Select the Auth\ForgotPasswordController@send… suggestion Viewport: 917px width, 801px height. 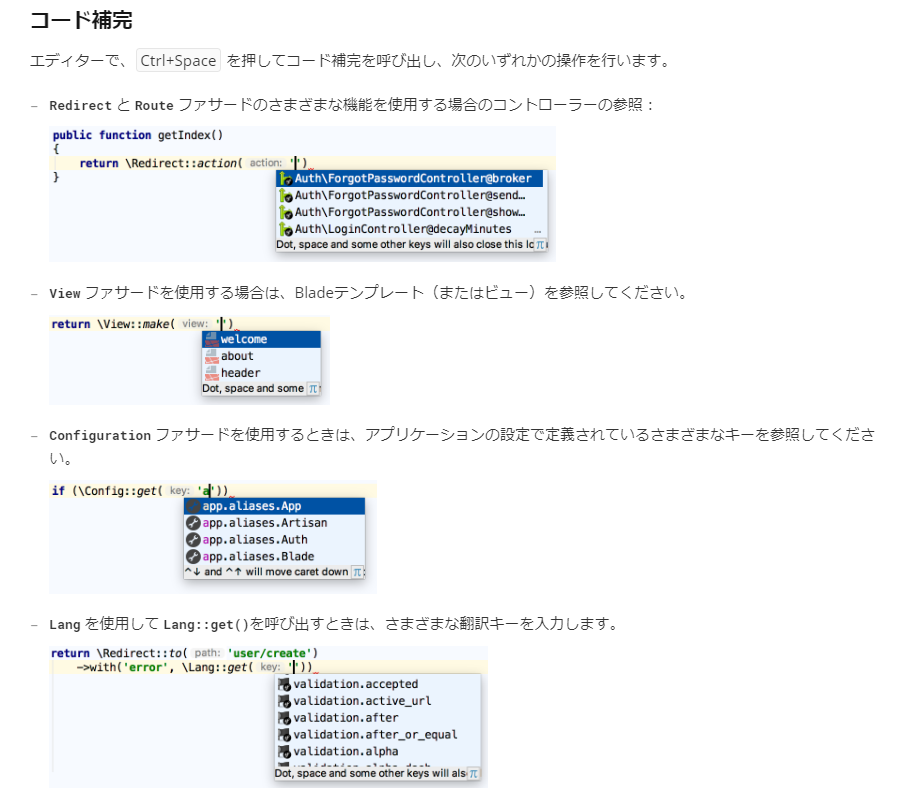coord(409,195)
